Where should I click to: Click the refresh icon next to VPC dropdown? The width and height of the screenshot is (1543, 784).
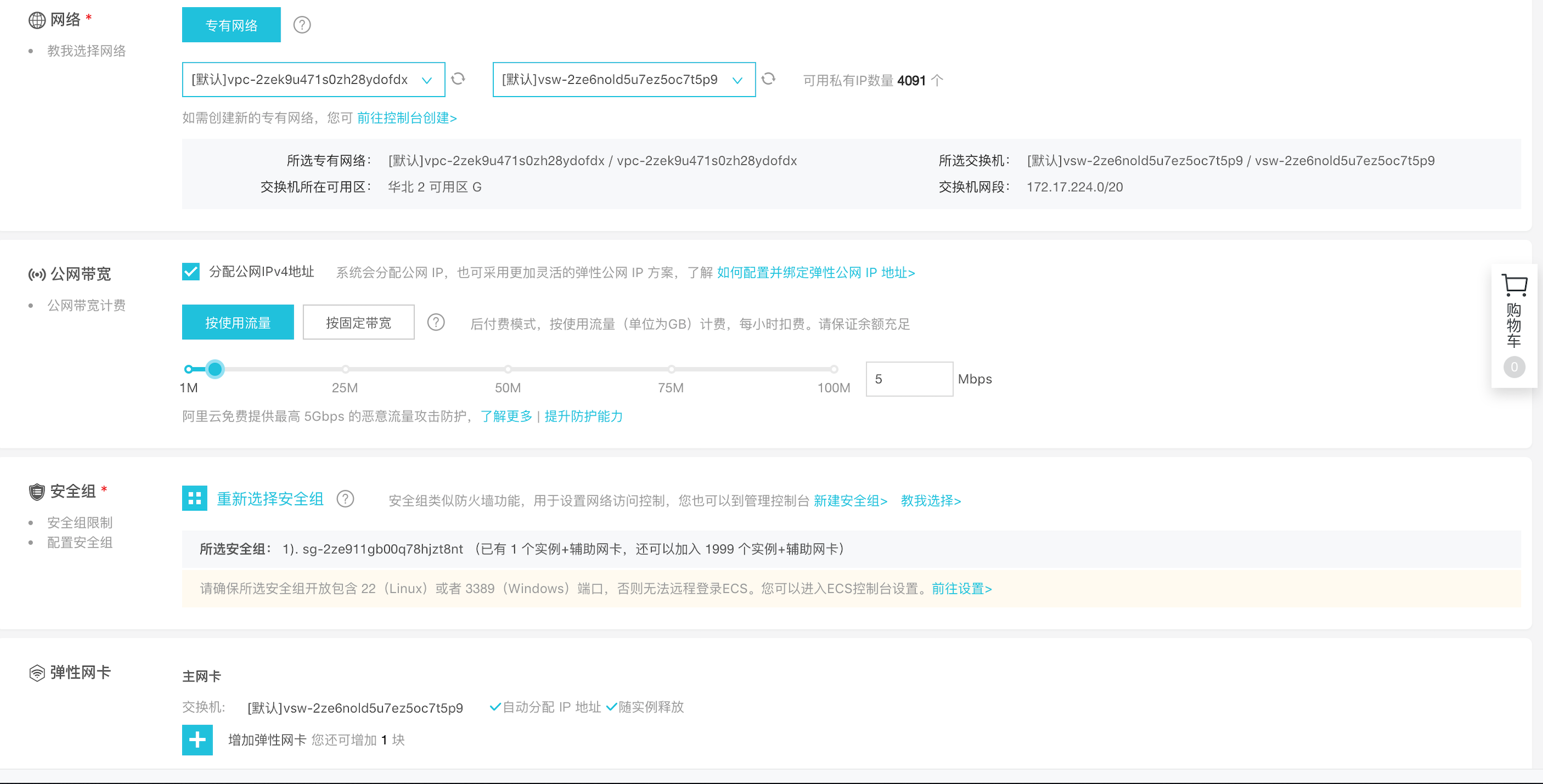458,79
